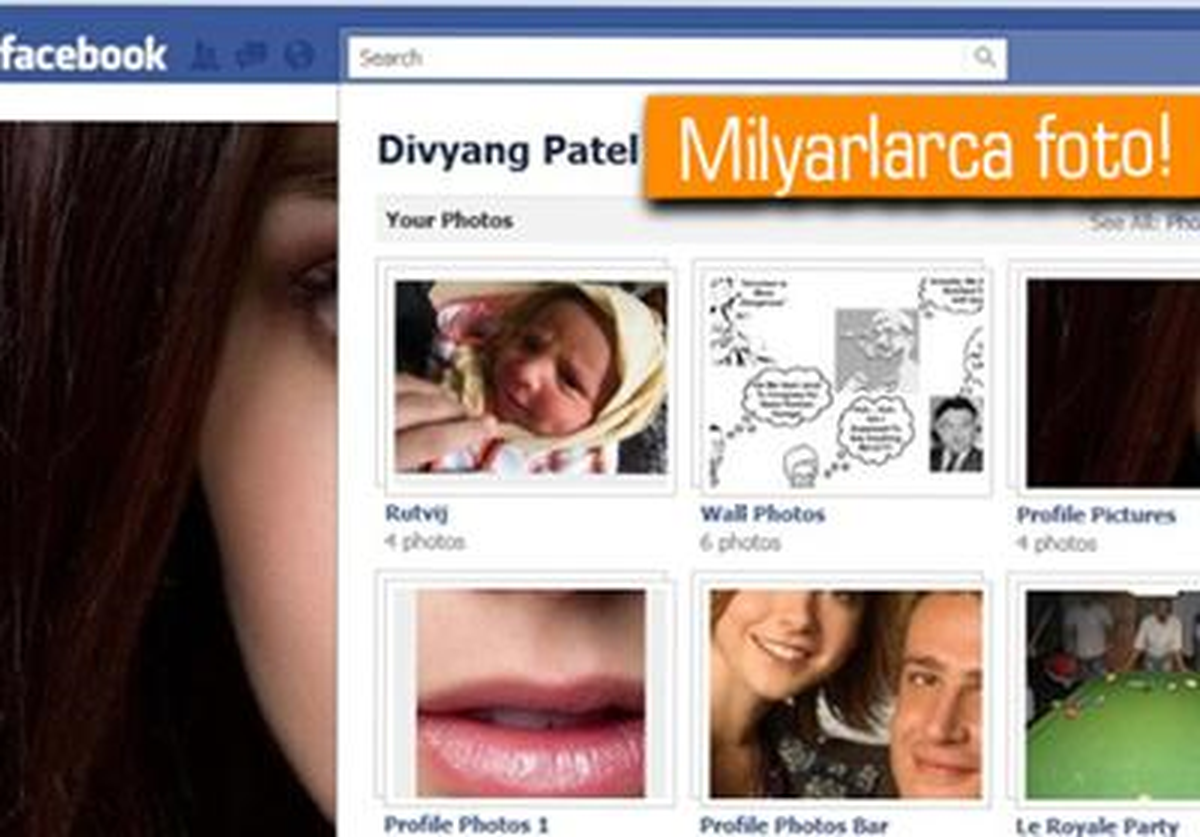
Task: Open messages icon in header
Action: click(x=251, y=55)
